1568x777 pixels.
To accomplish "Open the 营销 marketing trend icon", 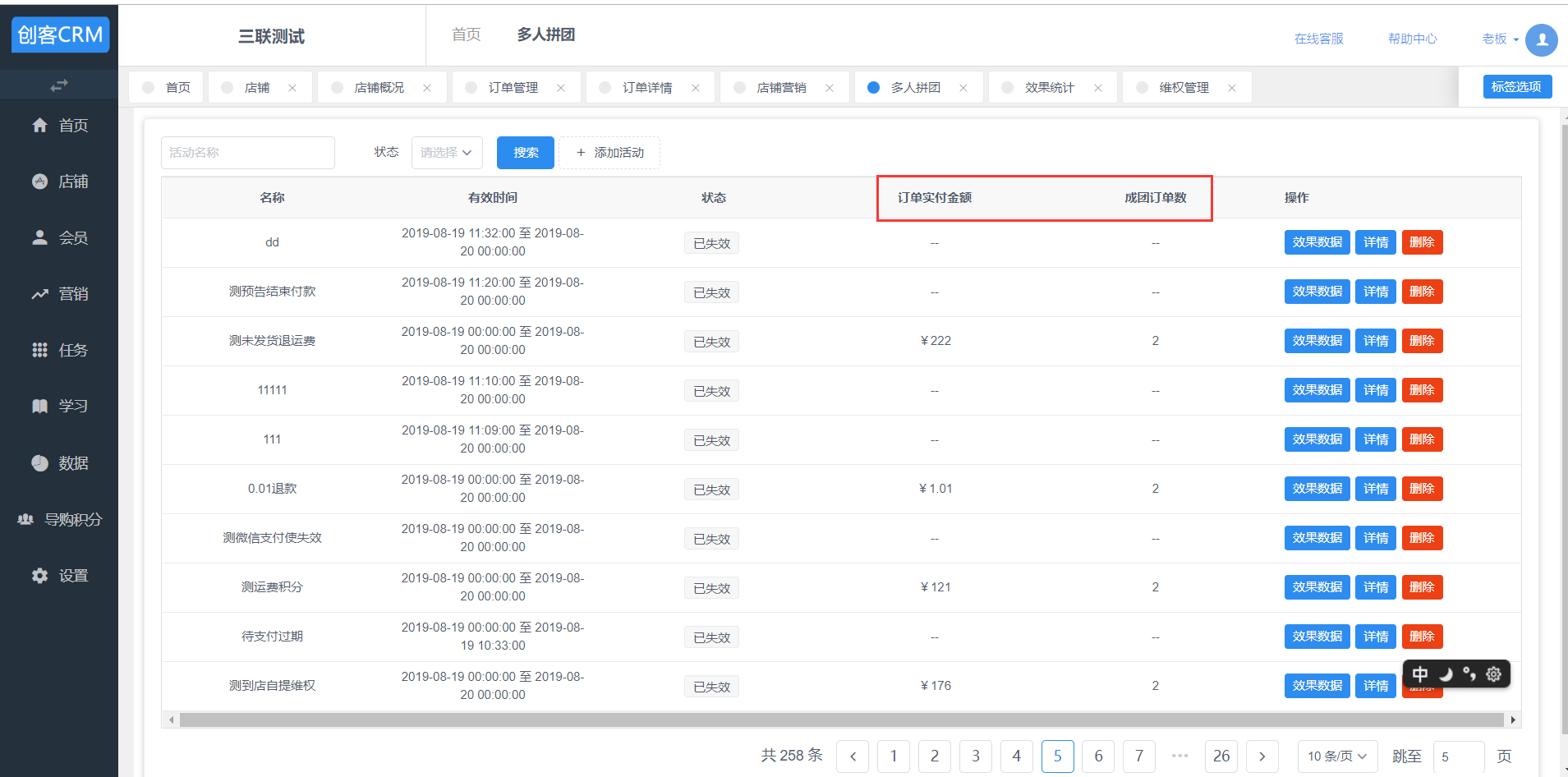I will click(x=39, y=294).
